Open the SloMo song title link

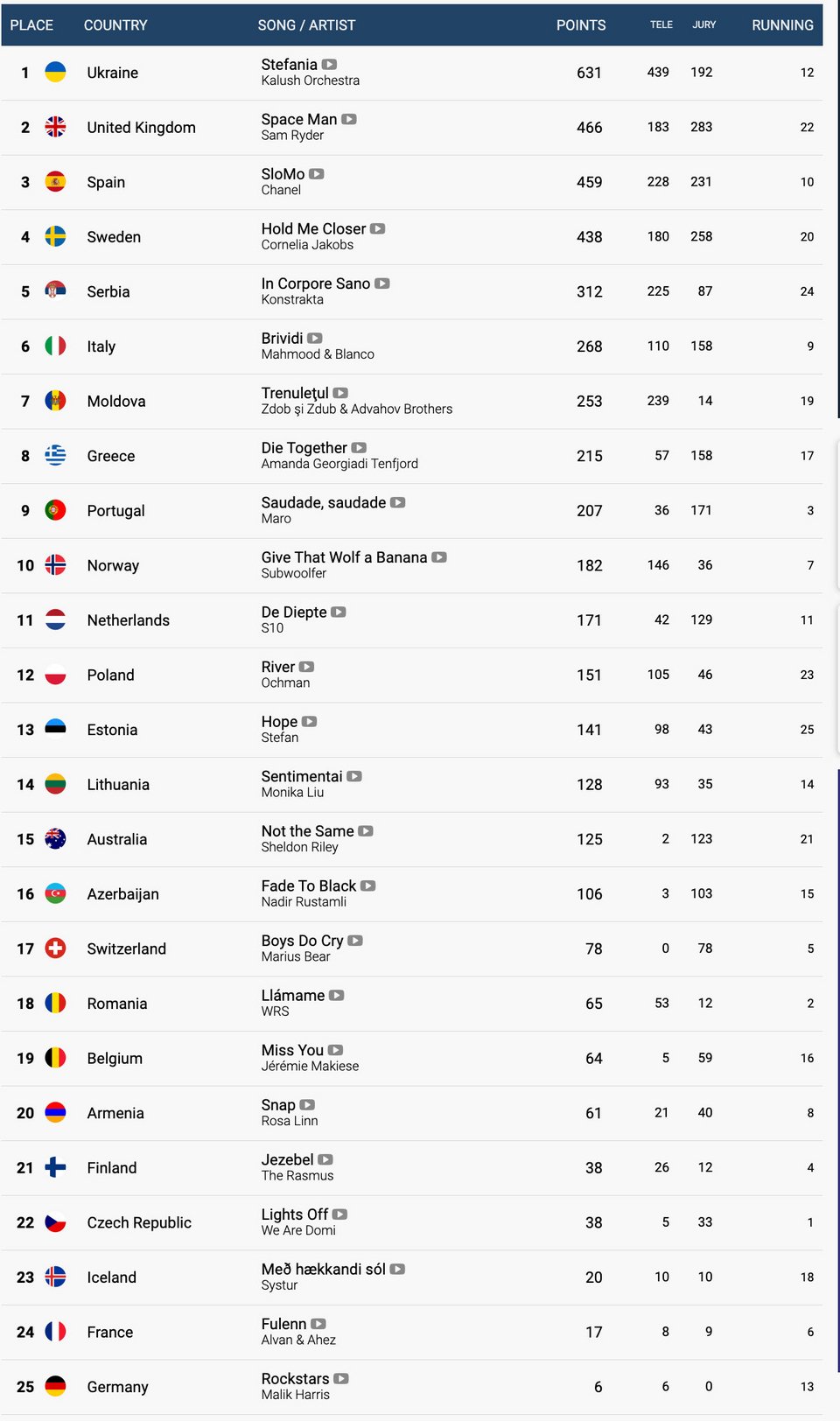(x=283, y=174)
